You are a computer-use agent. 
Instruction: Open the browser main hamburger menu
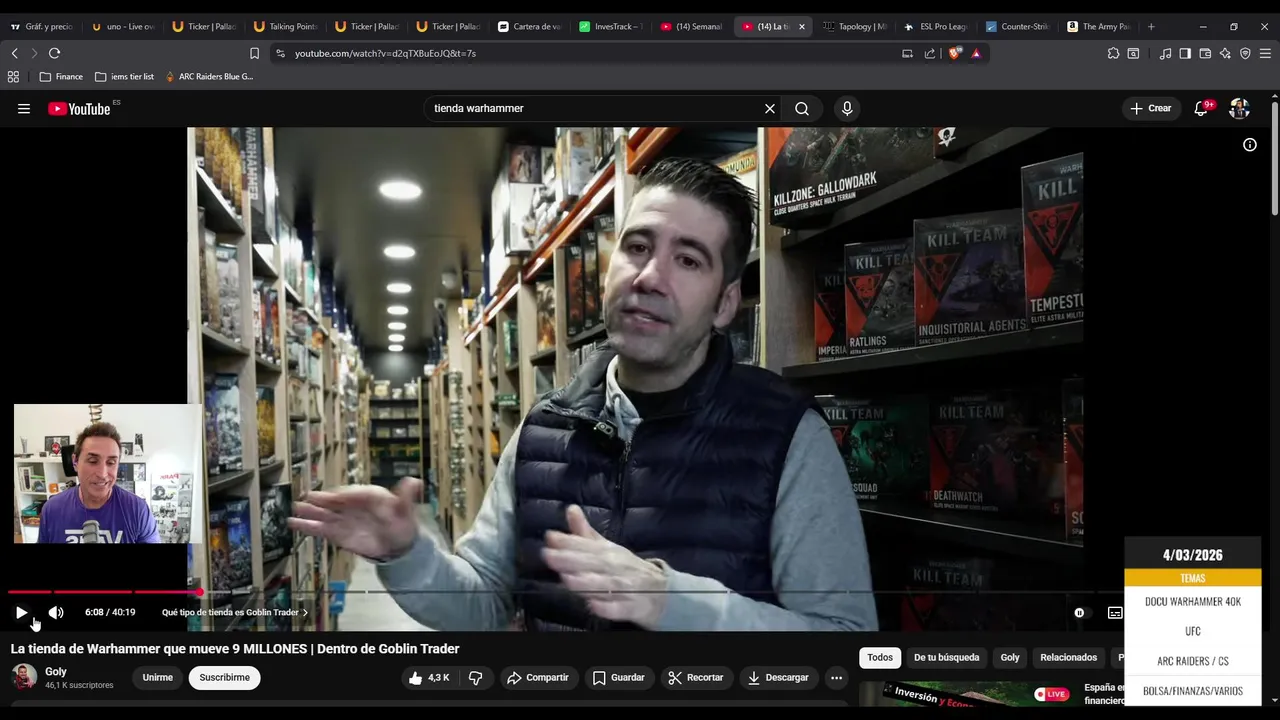(x=1265, y=53)
